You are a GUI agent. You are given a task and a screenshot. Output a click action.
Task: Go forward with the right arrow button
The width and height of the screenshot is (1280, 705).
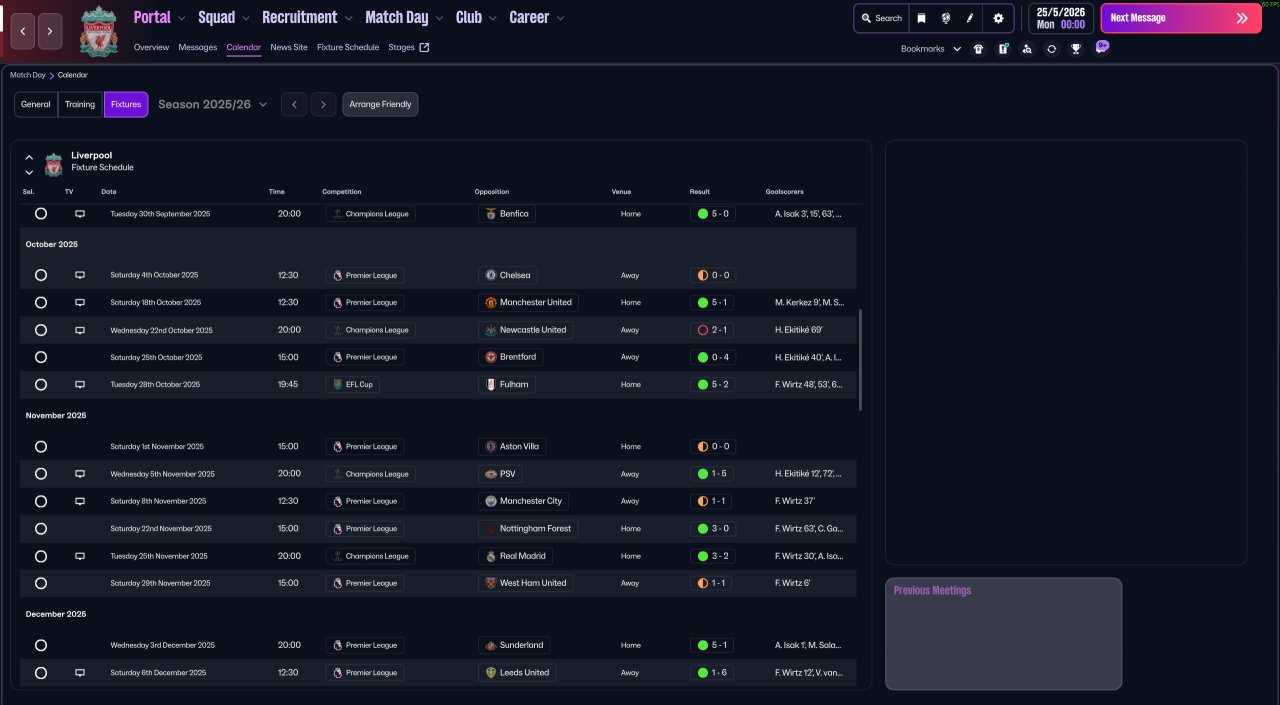tap(50, 32)
